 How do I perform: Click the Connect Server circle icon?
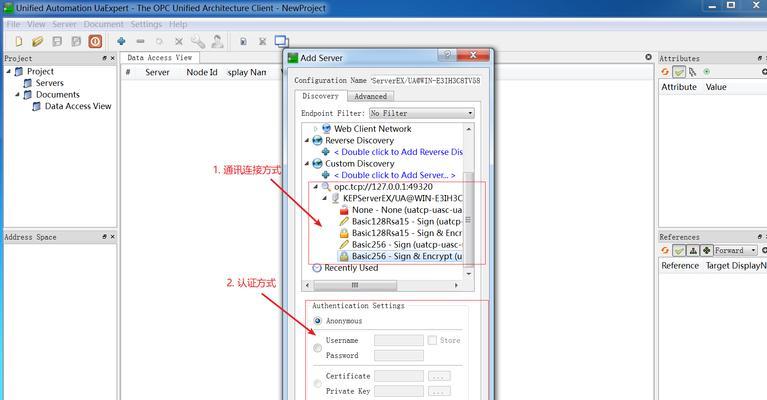click(159, 42)
